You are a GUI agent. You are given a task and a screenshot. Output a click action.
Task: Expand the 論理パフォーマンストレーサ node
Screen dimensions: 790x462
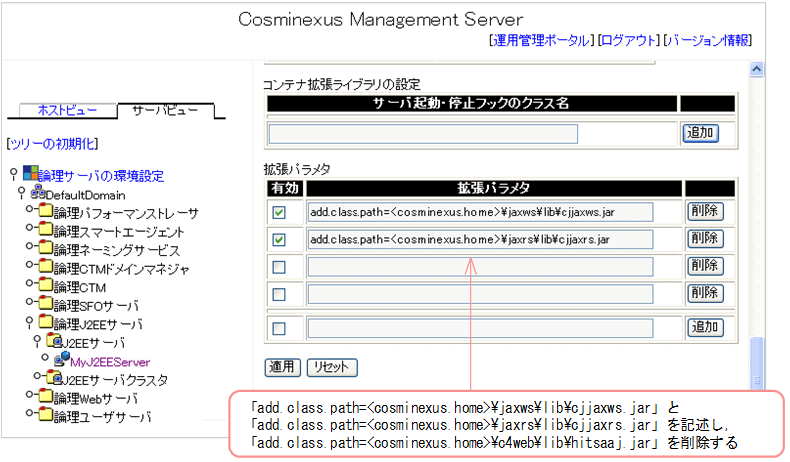coord(30,209)
